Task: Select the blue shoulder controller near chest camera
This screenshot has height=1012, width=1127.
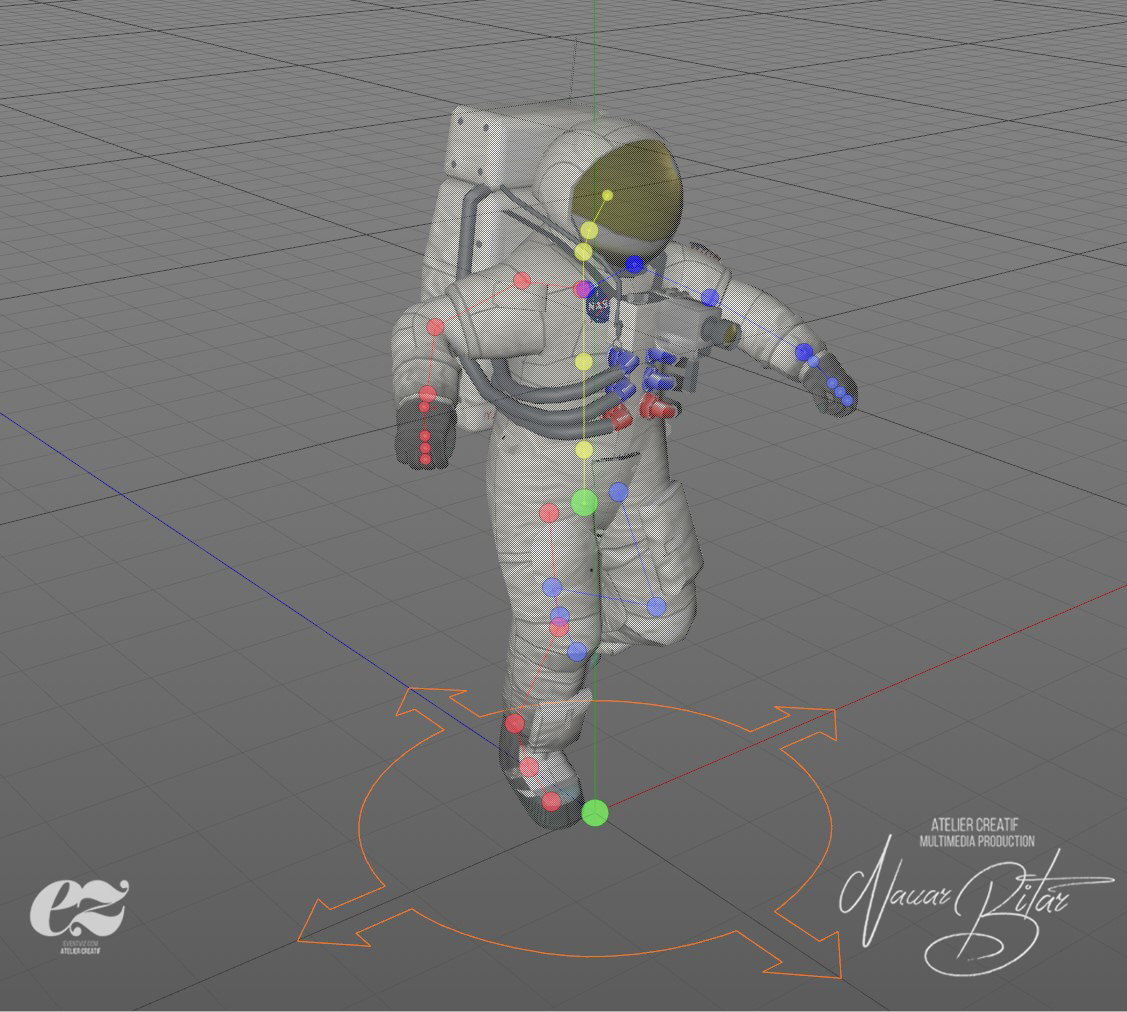Action: (x=709, y=297)
